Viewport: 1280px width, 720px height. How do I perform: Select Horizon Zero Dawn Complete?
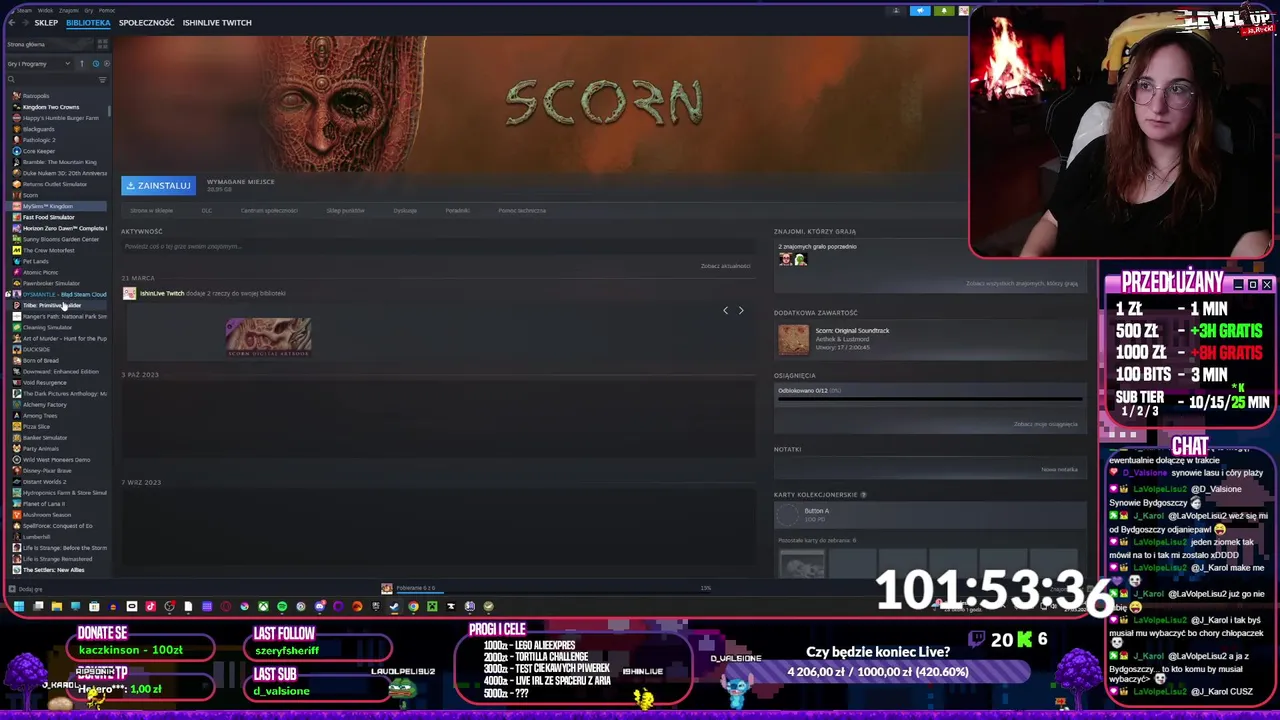60,228
